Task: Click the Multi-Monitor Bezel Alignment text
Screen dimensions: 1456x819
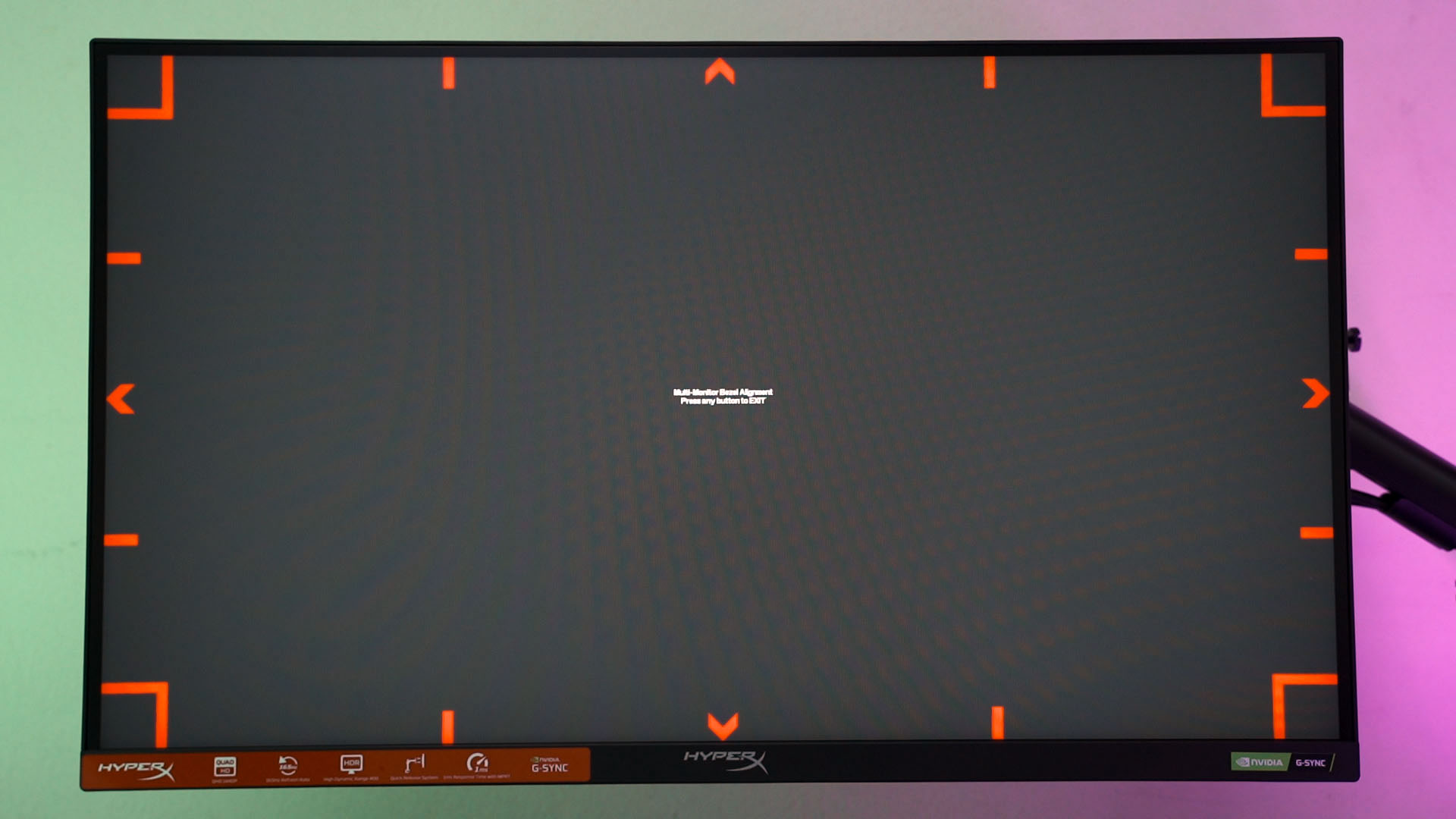Action: coord(723,392)
